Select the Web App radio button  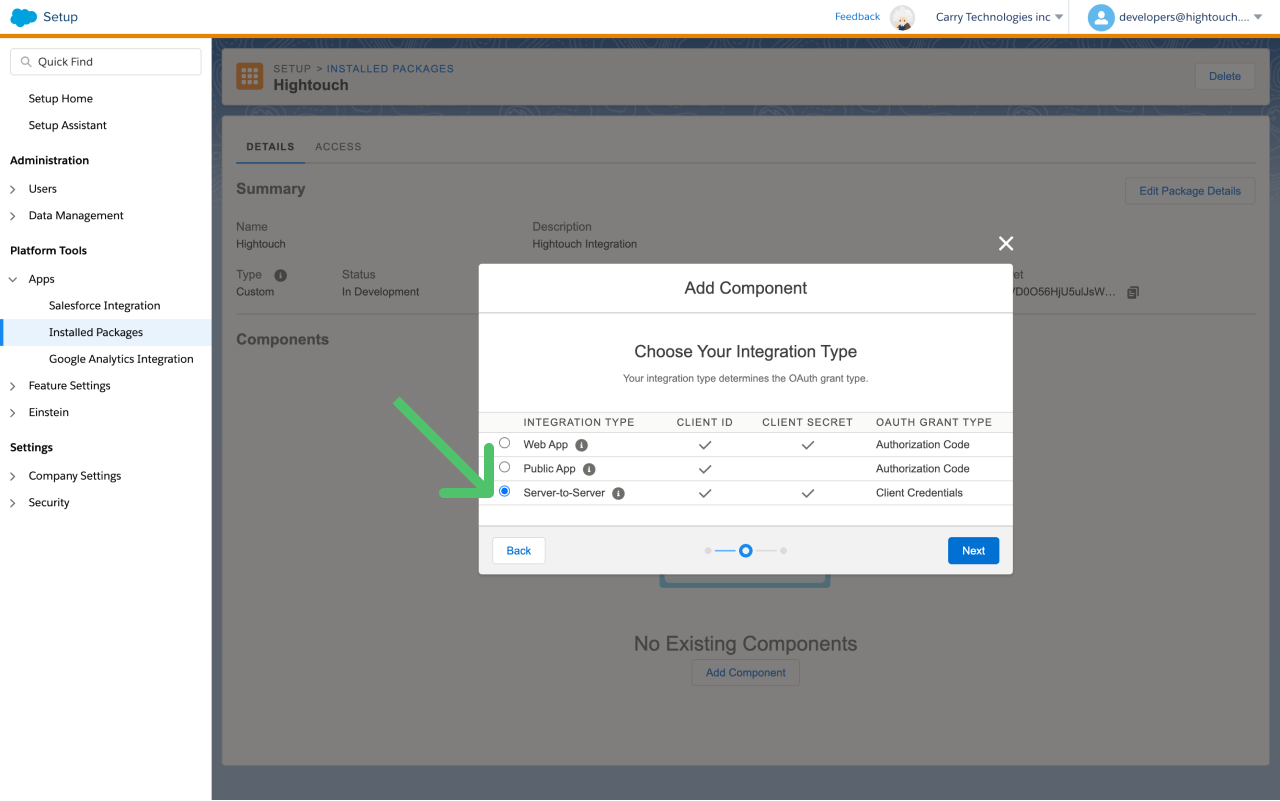504,443
